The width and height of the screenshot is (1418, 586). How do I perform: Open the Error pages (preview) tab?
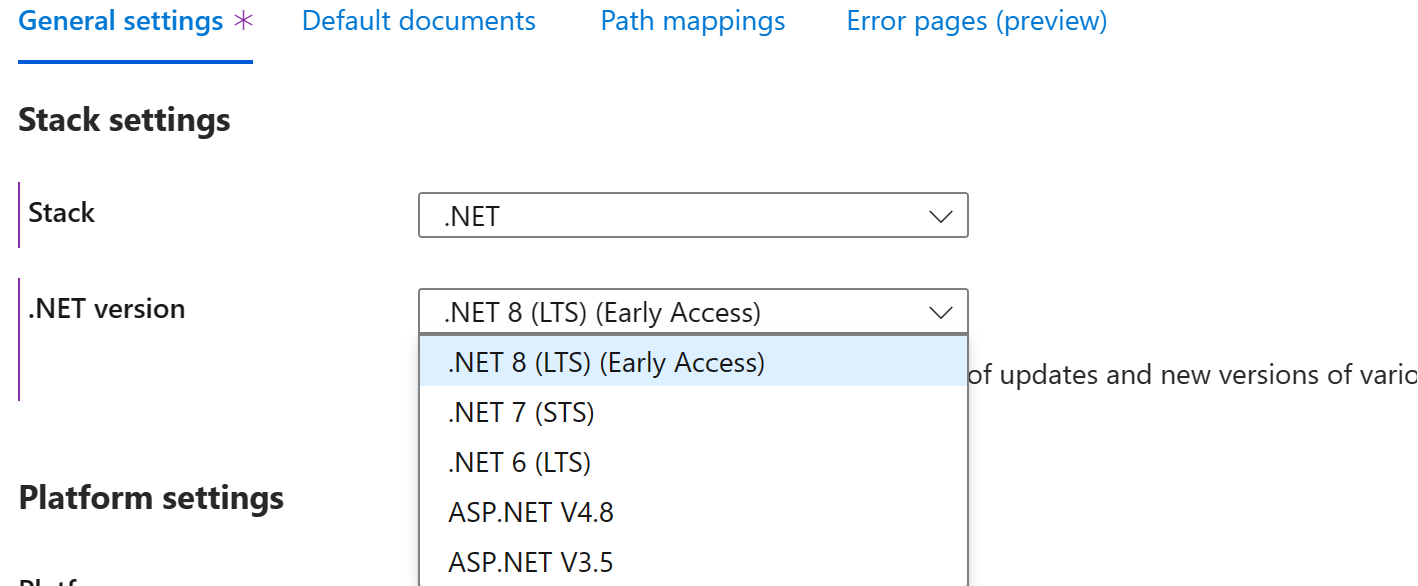(x=977, y=21)
